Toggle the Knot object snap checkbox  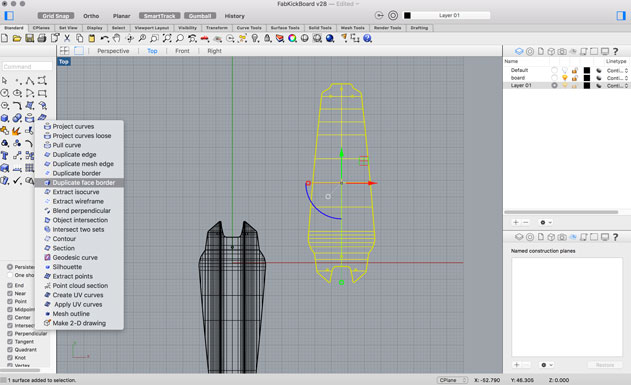tap(10, 357)
